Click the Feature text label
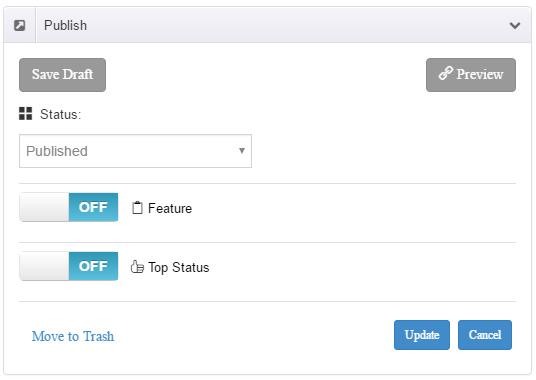This screenshot has height=380, width=536. [x=170, y=208]
